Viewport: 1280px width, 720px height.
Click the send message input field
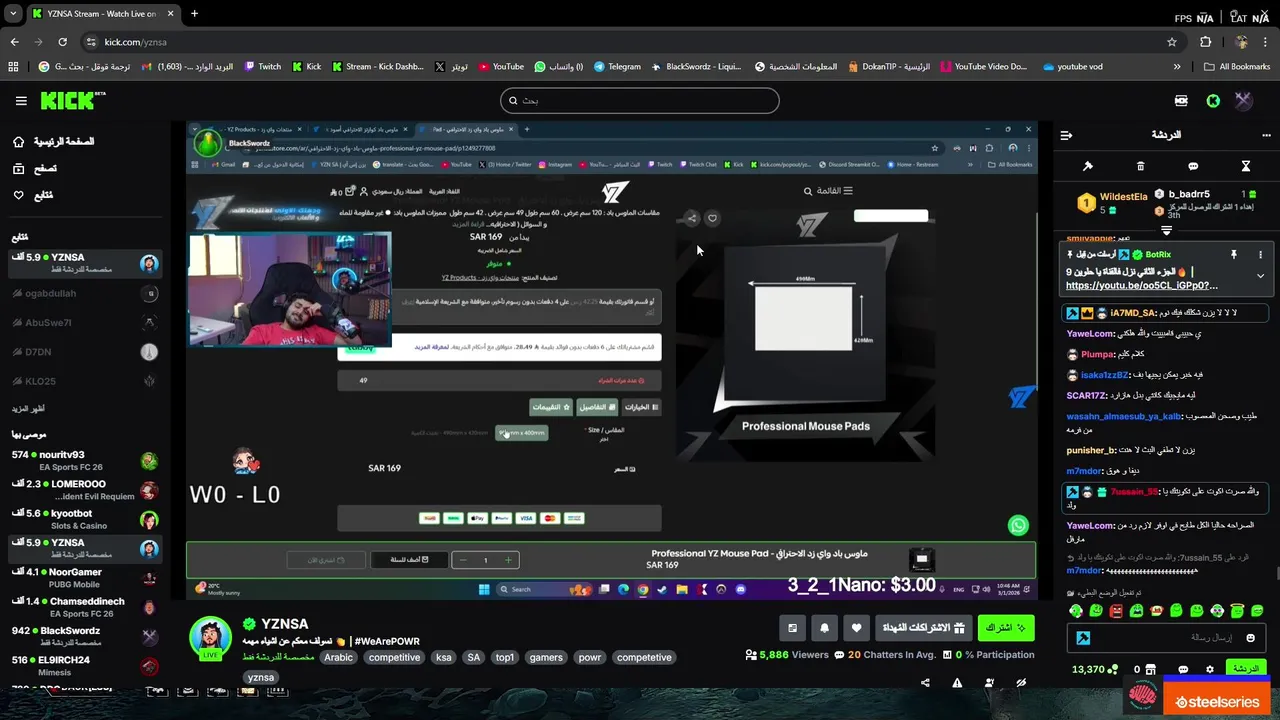(x=1168, y=637)
